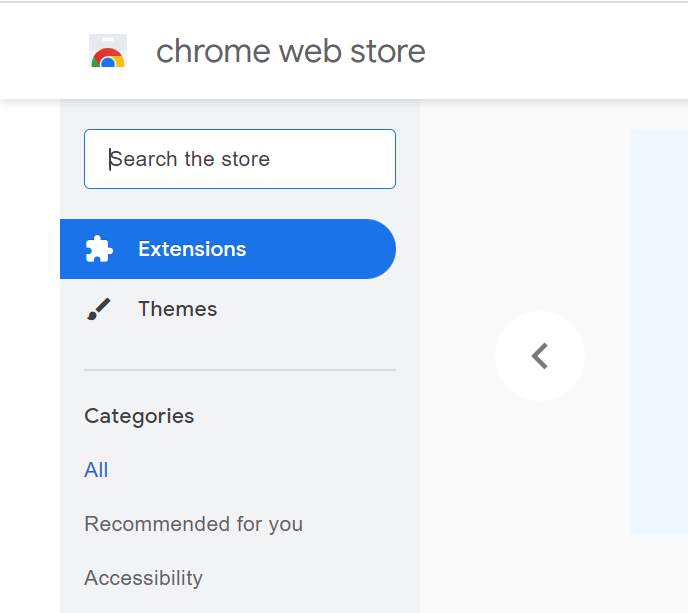Open the Recommended for you category

(x=193, y=524)
